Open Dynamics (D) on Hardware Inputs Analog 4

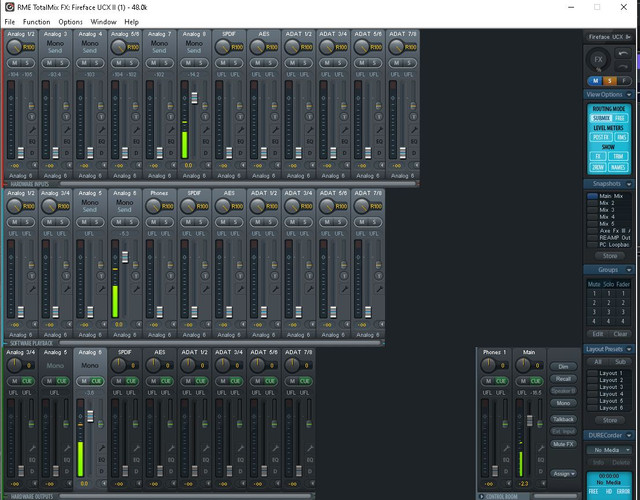pos(101,153)
